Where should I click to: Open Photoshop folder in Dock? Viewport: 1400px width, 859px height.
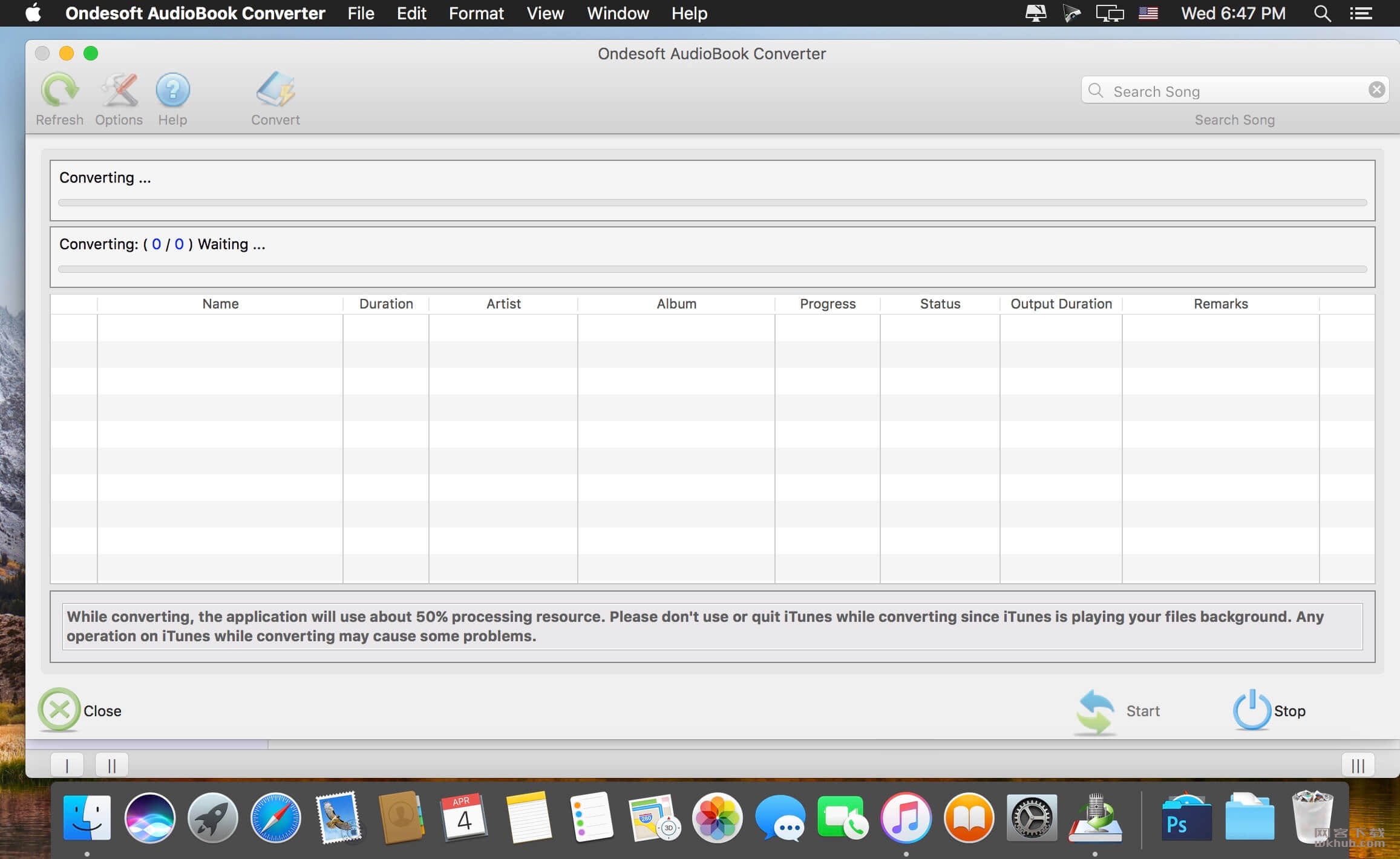click(1186, 818)
